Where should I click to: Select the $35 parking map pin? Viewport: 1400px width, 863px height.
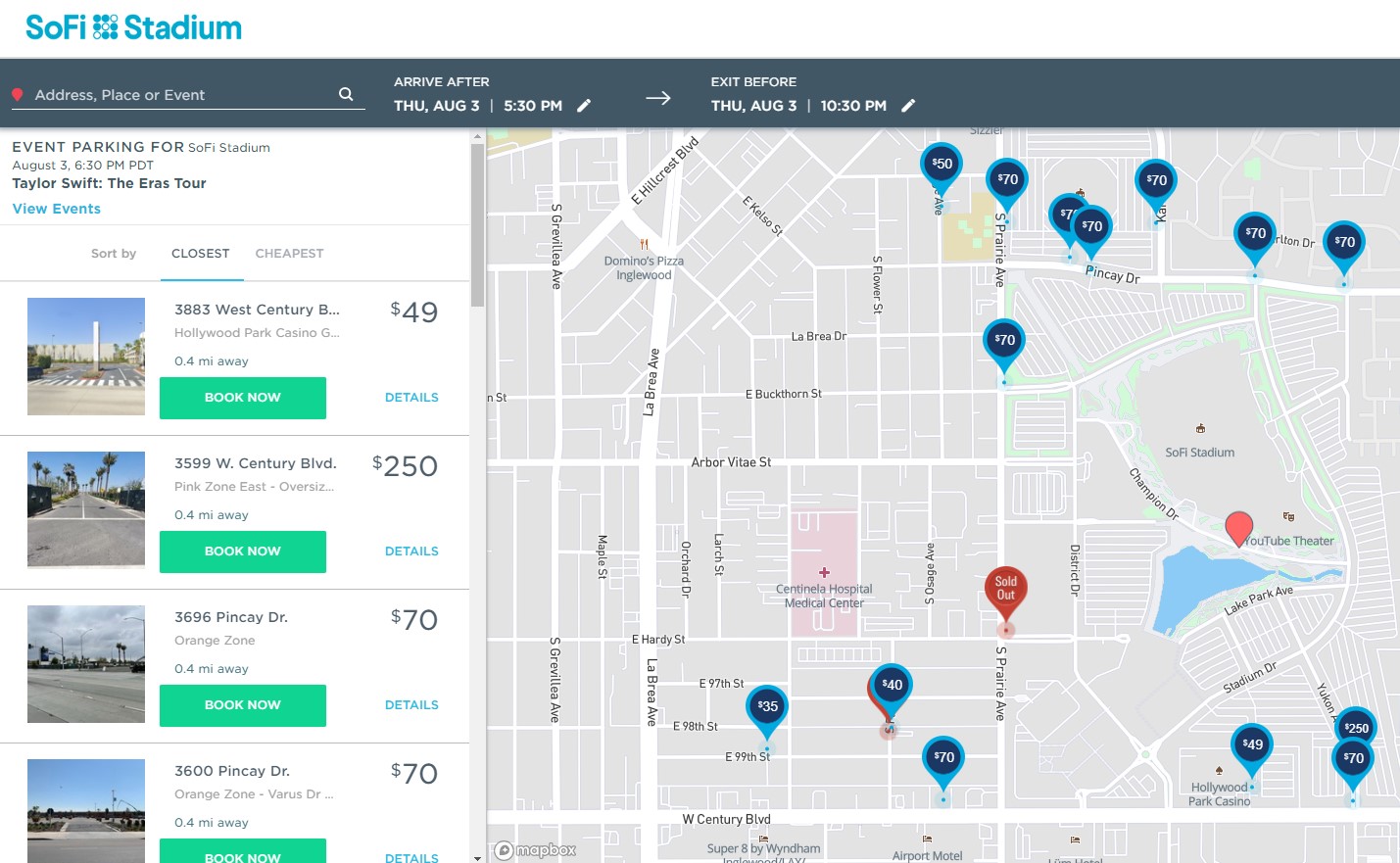767,706
